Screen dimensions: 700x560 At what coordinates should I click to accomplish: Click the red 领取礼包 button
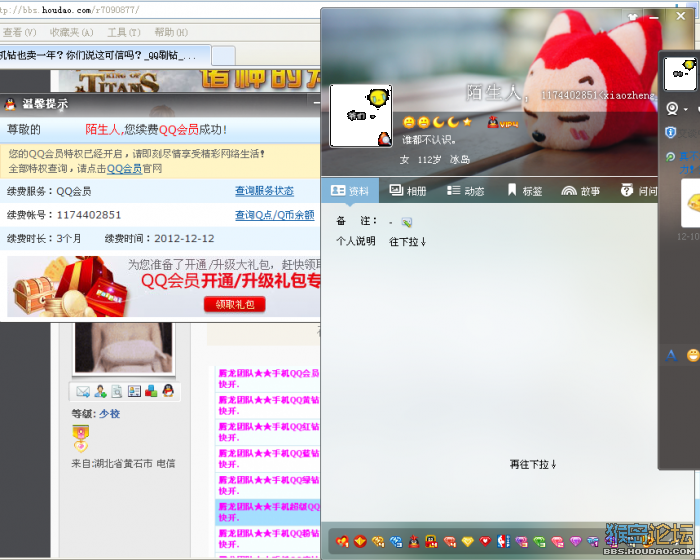[x=235, y=304]
